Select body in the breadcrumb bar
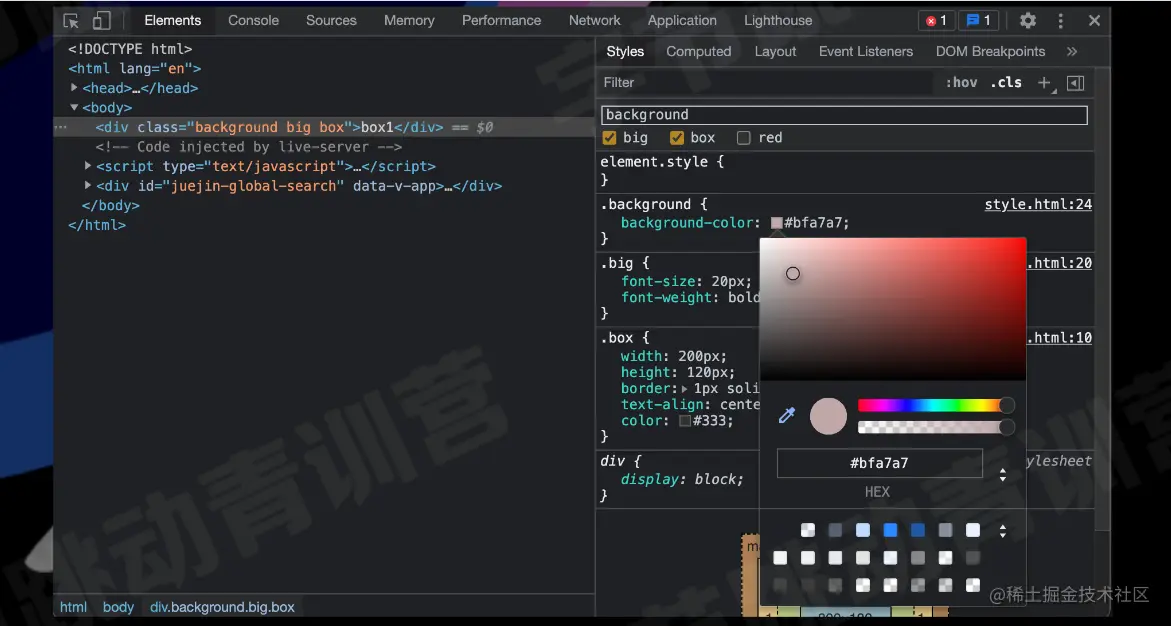 (x=118, y=607)
